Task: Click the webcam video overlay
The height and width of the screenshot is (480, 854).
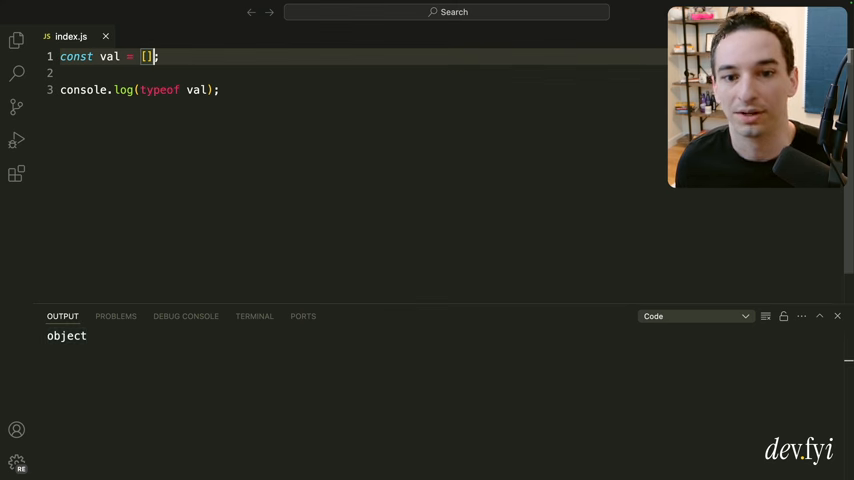Action: (x=757, y=97)
